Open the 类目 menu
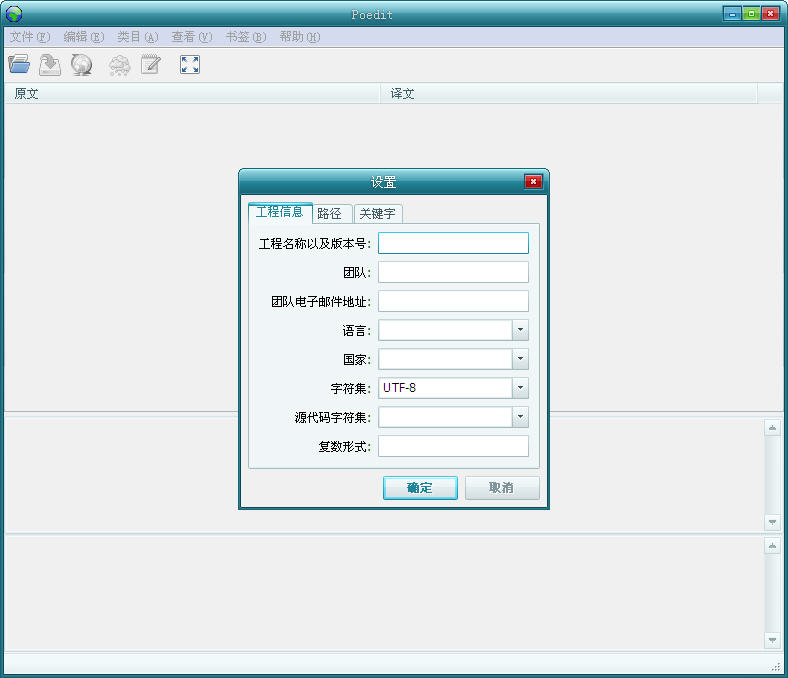This screenshot has height=678, width=788. 137,37
